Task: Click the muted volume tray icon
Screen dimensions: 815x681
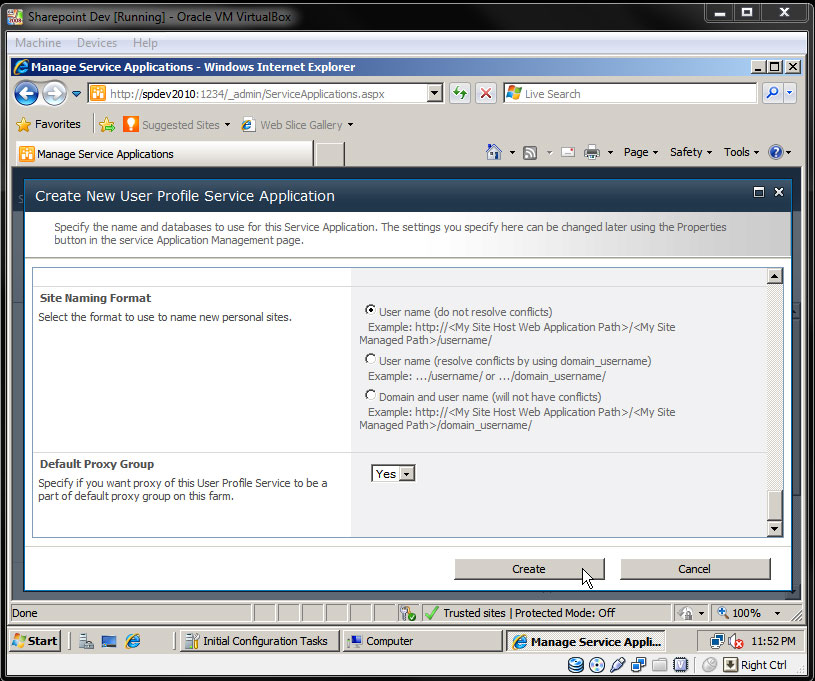Action: point(735,641)
